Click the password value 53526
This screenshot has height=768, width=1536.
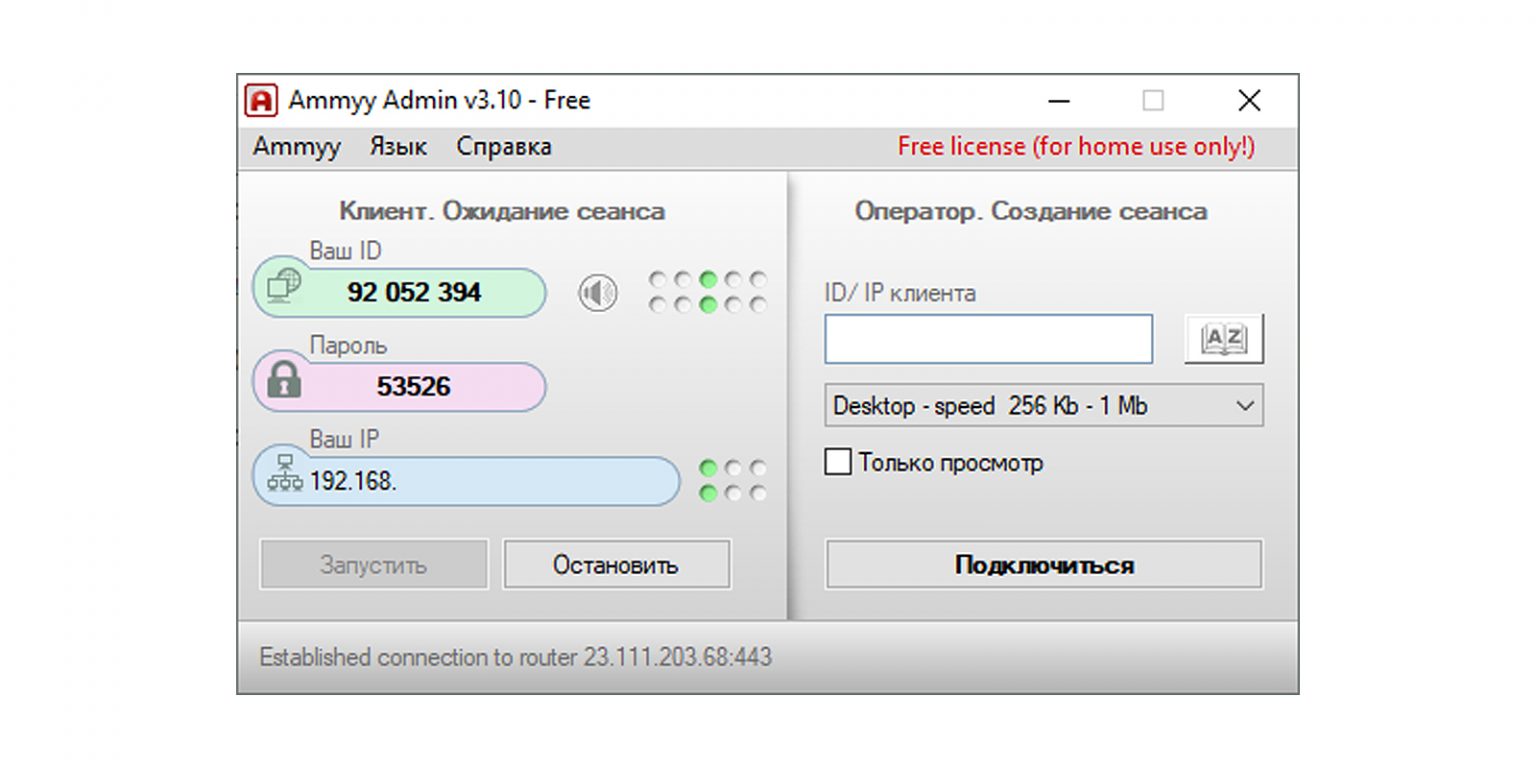[413, 387]
